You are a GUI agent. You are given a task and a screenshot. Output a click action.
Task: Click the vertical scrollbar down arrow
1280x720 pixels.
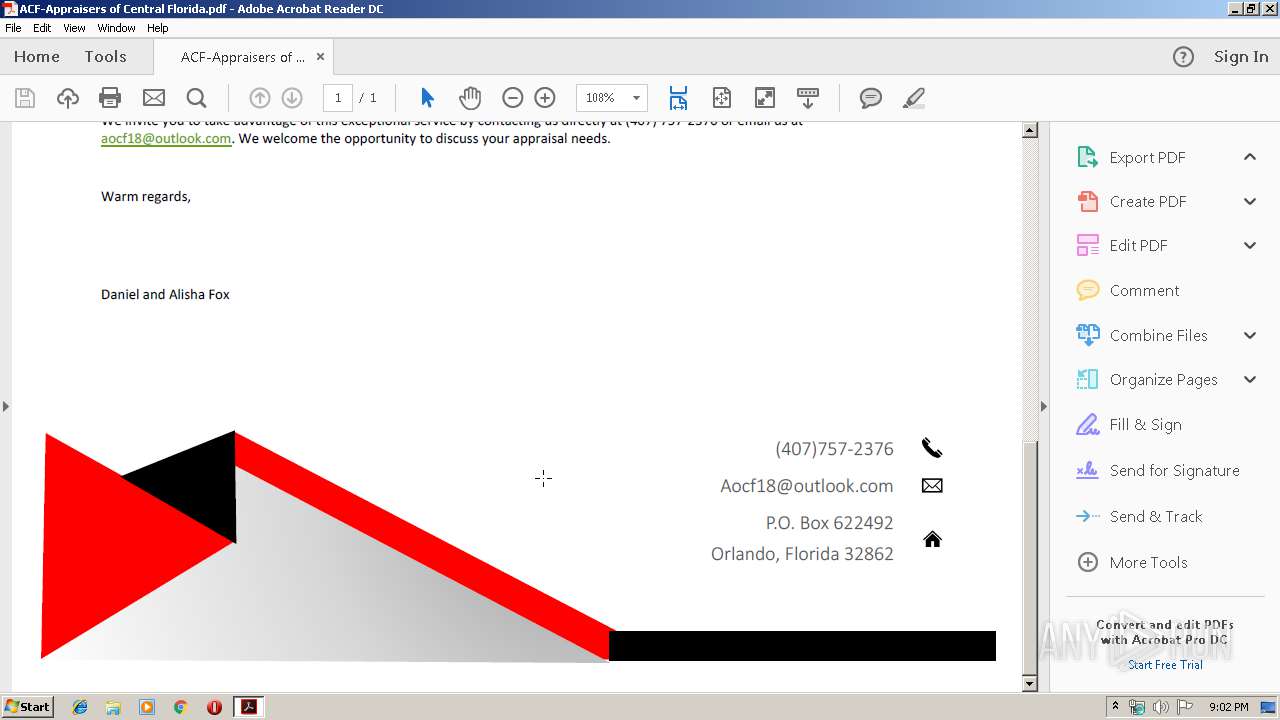pos(1030,684)
